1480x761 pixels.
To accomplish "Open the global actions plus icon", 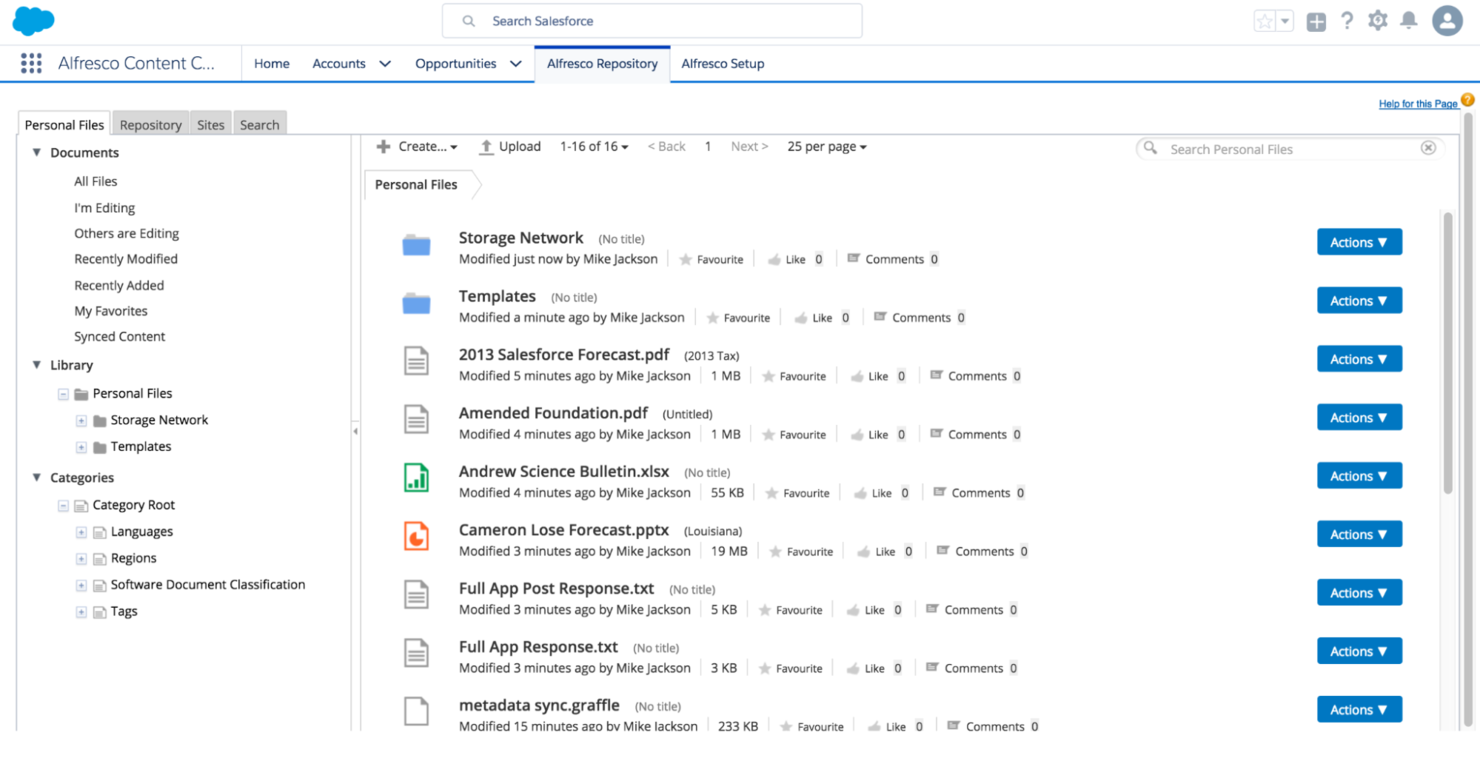I will click(1316, 21).
